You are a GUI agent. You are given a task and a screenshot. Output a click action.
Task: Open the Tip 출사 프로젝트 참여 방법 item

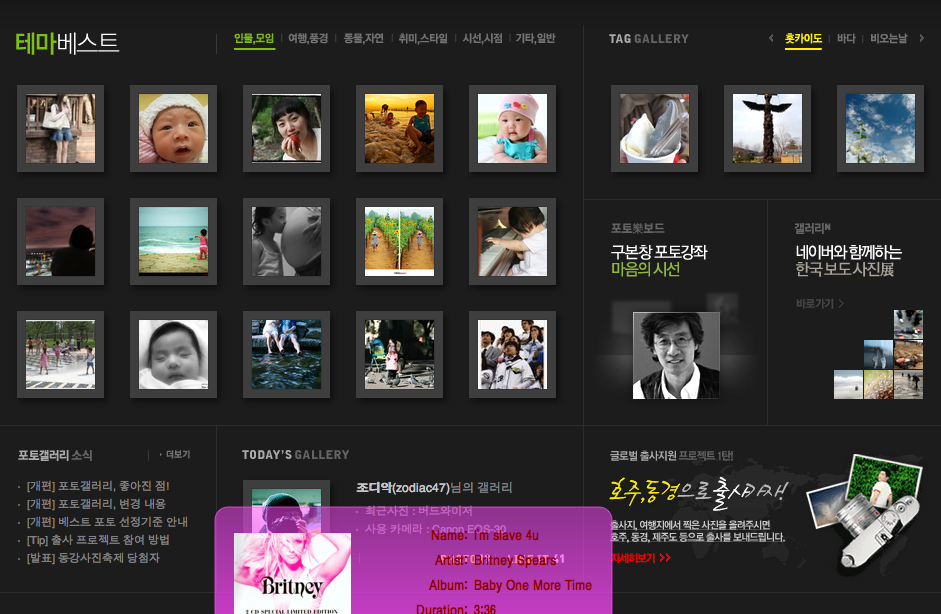pyautogui.click(x=98, y=540)
